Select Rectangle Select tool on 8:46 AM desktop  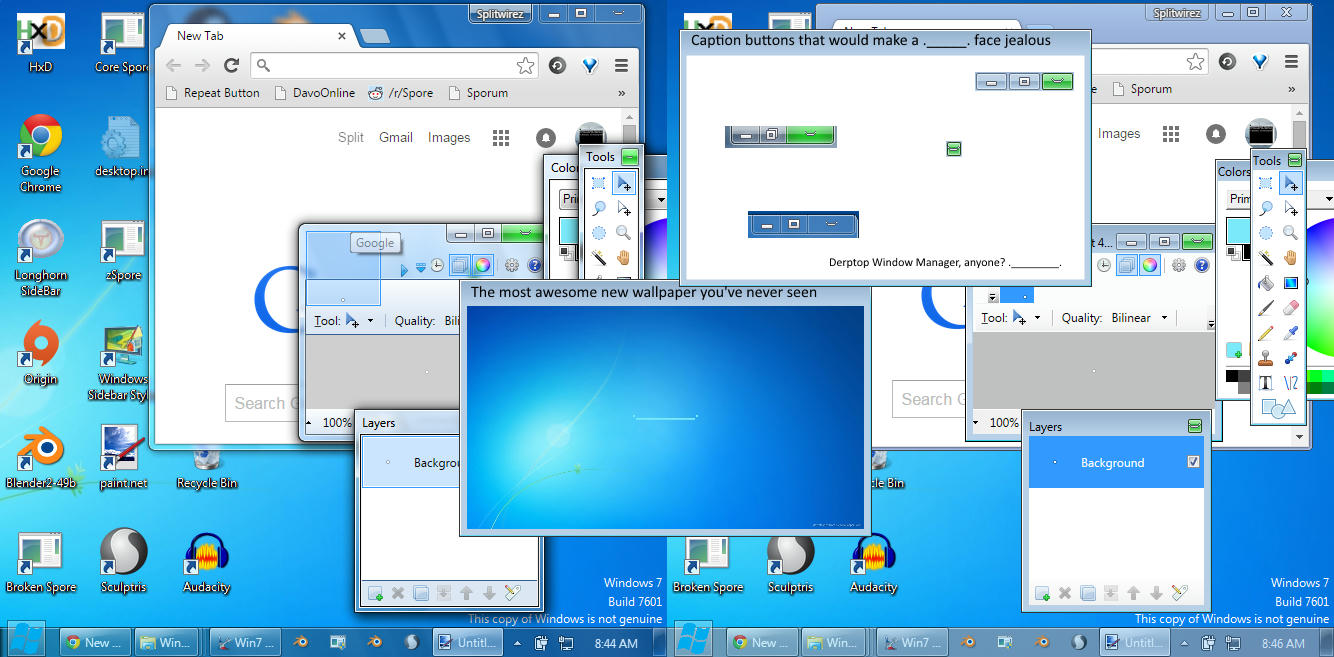[1266, 183]
